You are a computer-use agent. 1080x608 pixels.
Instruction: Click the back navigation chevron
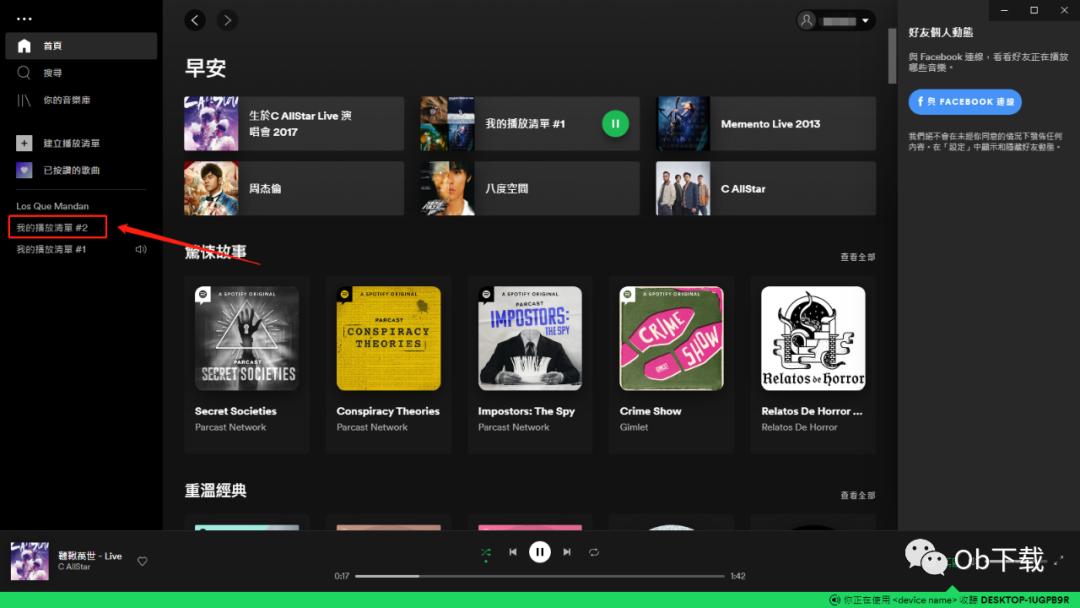click(195, 19)
